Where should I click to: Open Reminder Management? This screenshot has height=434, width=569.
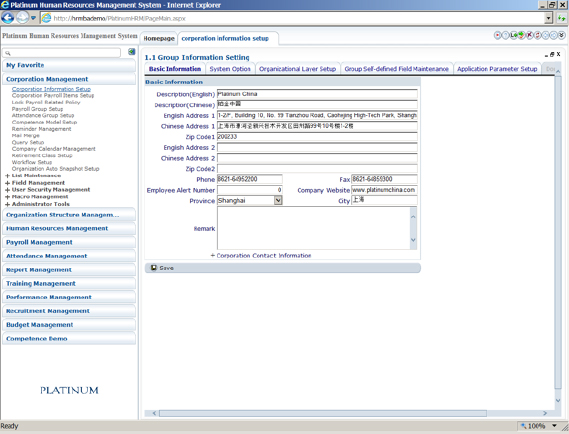click(x=41, y=129)
